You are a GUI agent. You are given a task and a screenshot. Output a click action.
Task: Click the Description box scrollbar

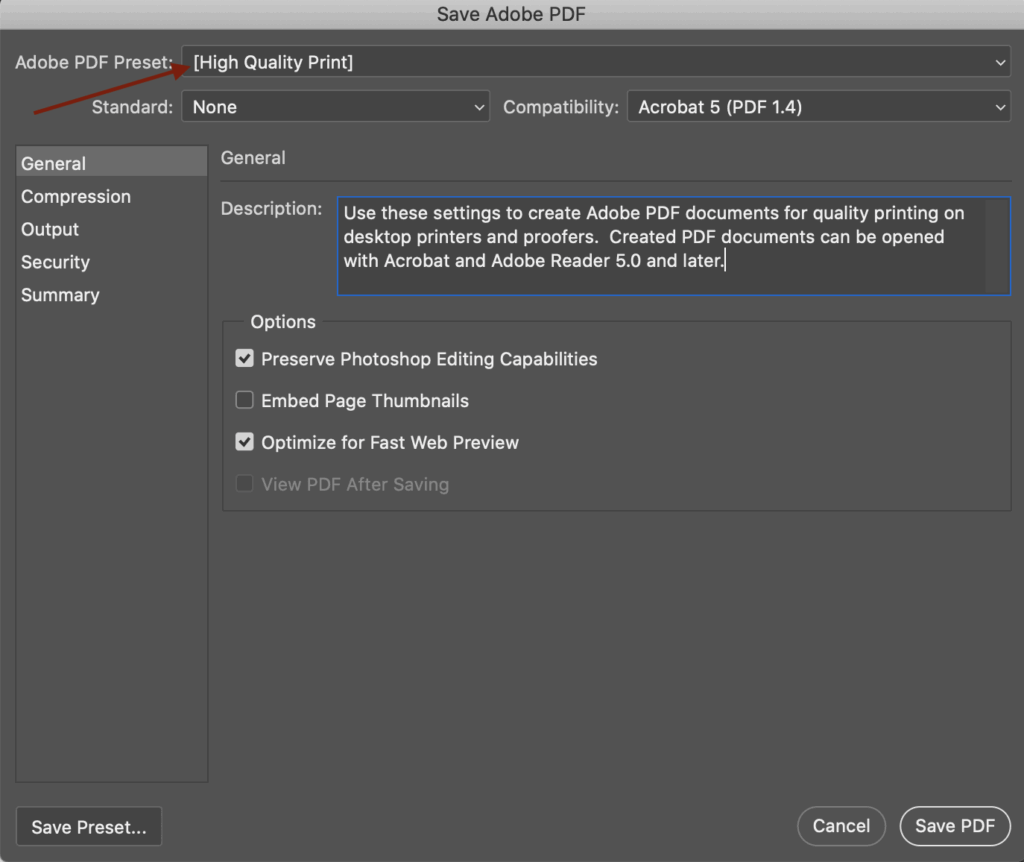click(997, 246)
